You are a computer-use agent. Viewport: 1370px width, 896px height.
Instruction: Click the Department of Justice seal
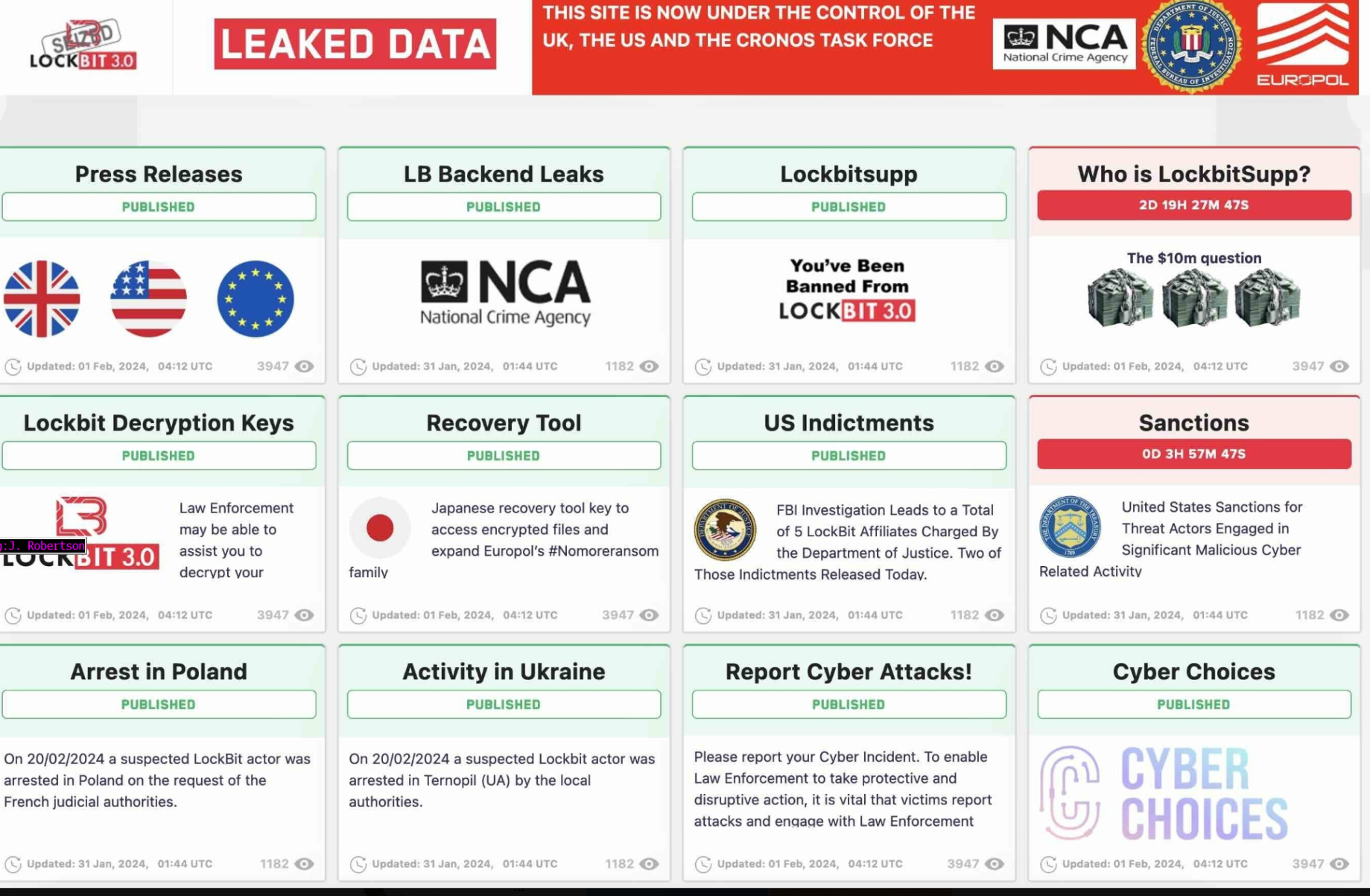click(x=725, y=530)
